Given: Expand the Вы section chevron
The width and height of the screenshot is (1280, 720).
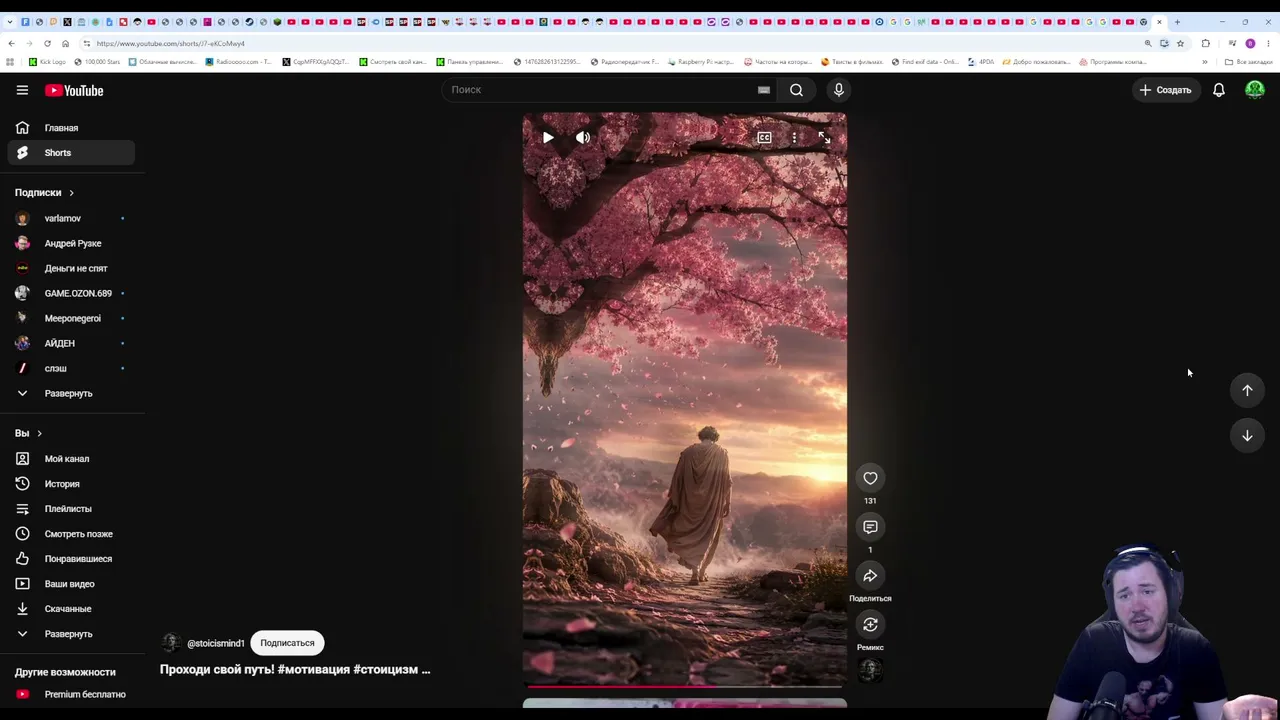Looking at the screenshot, I should point(39,433).
